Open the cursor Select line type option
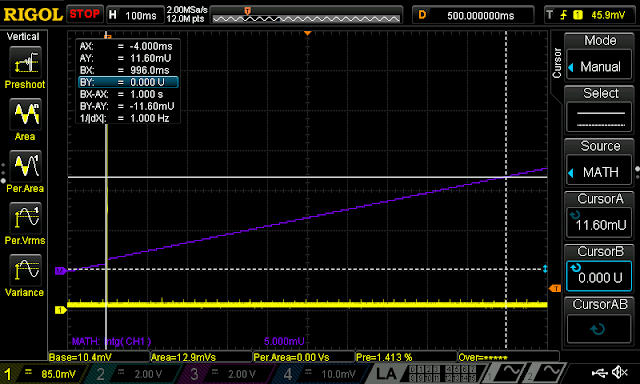The width and height of the screenshot is (640, 384). (x=599, y=118)
